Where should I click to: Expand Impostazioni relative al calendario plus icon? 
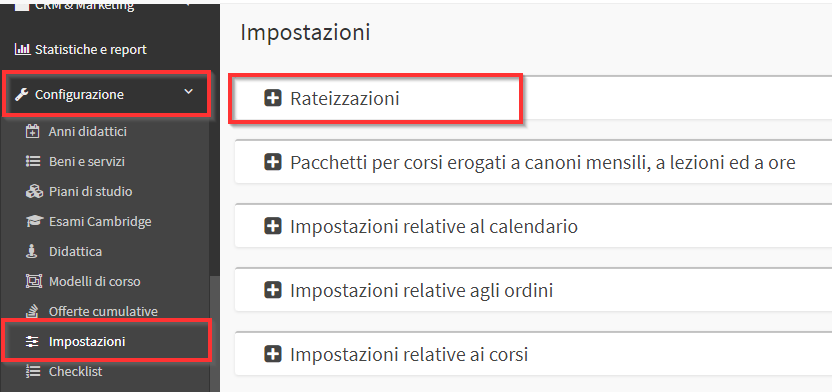click(x=273, y=227)
